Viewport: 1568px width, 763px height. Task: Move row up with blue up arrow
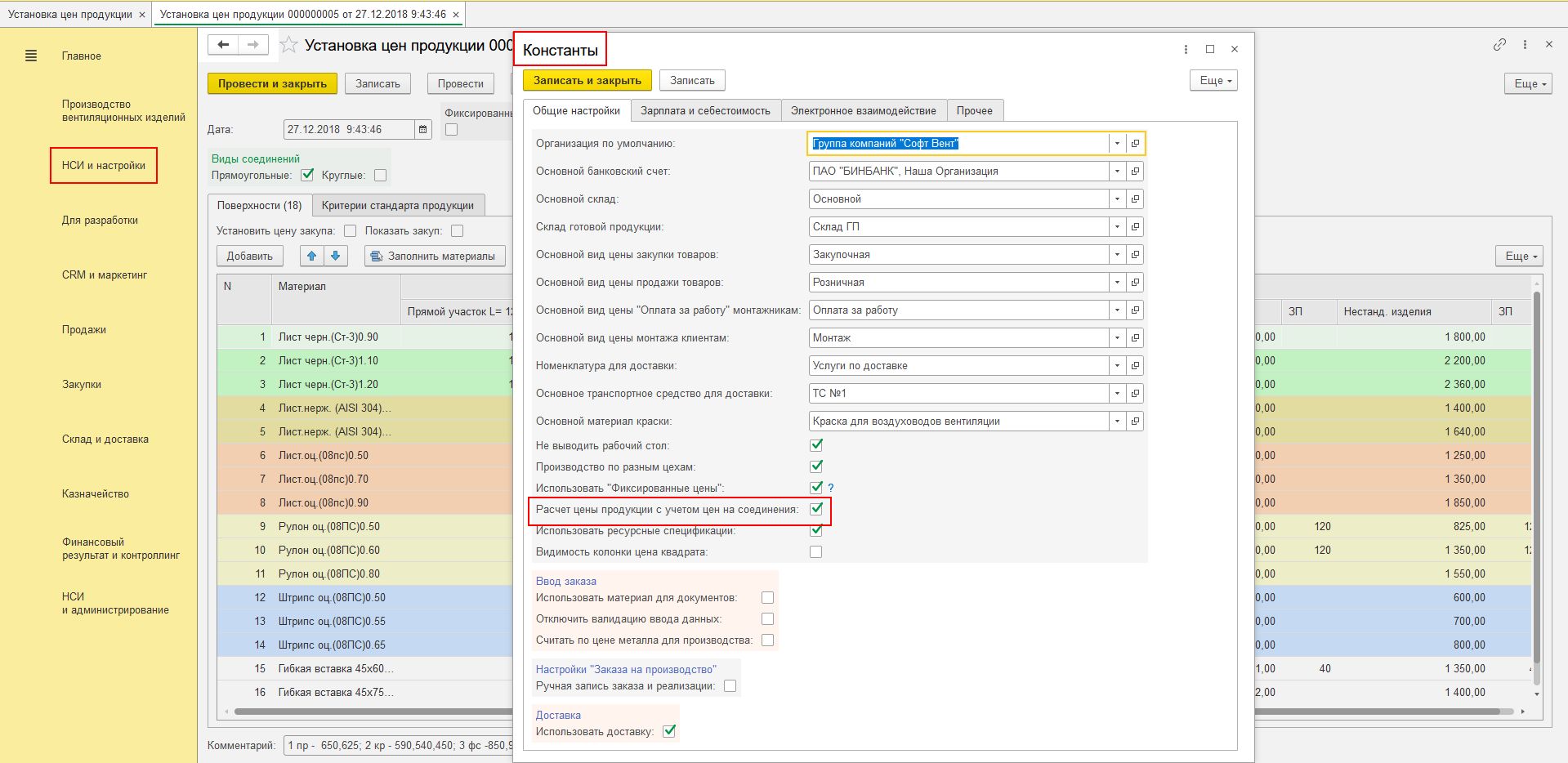pyautogui.click(x=311, y=256)
